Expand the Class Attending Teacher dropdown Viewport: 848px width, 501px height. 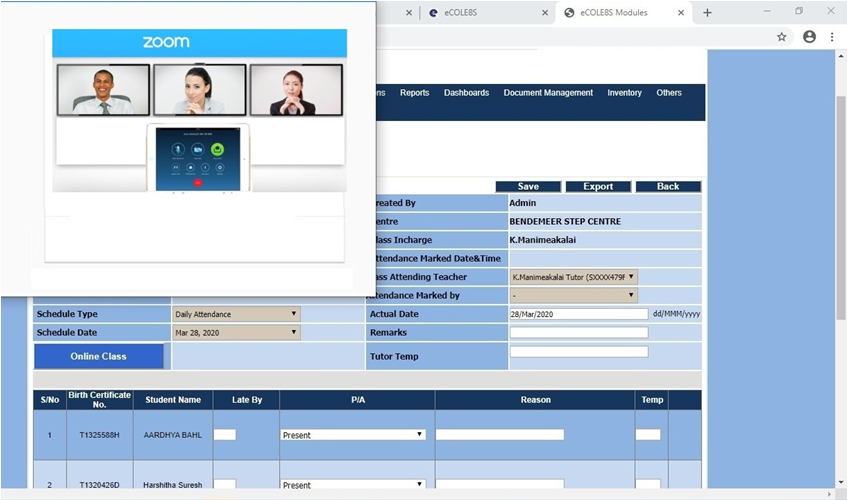click(573, 277)
